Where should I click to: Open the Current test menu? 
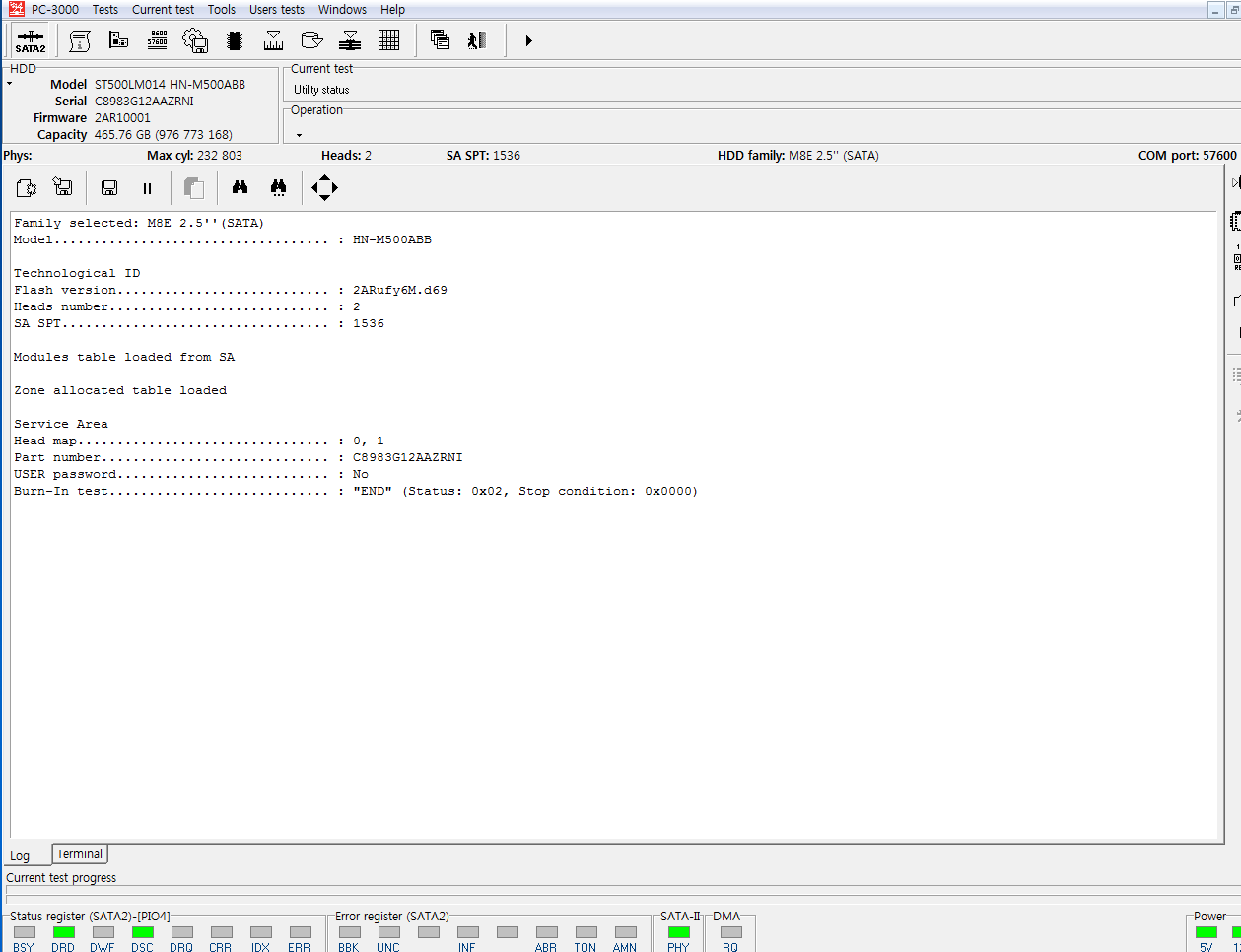(x=163, y=9)
